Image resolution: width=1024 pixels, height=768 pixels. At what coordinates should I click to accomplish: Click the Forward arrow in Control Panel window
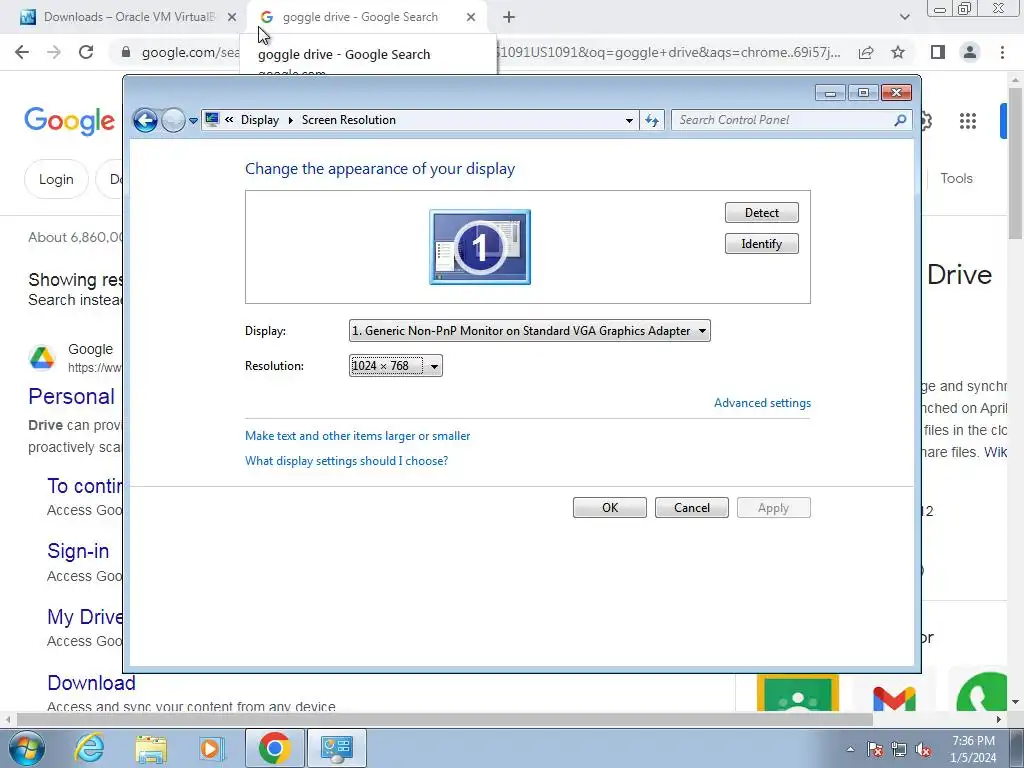tap(173, 120)
